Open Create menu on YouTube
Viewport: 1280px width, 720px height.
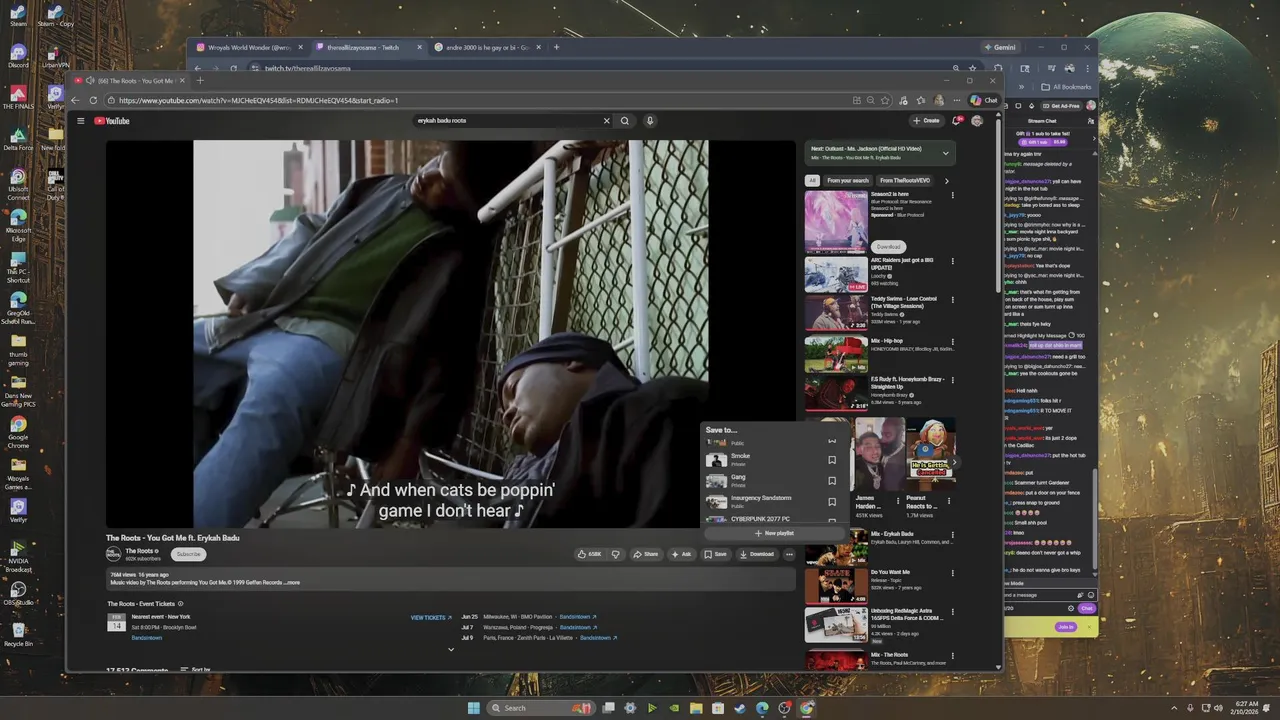(x=926, y=121)
